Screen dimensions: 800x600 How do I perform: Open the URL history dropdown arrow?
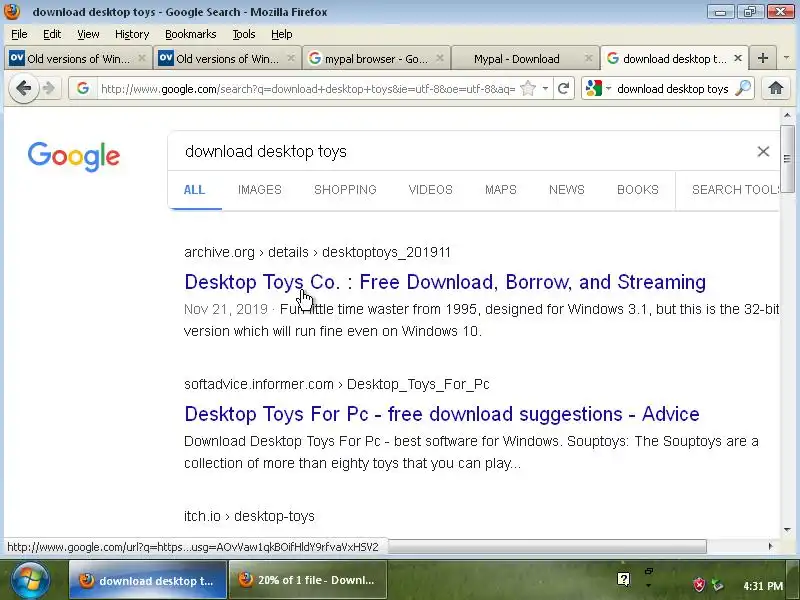545,89
